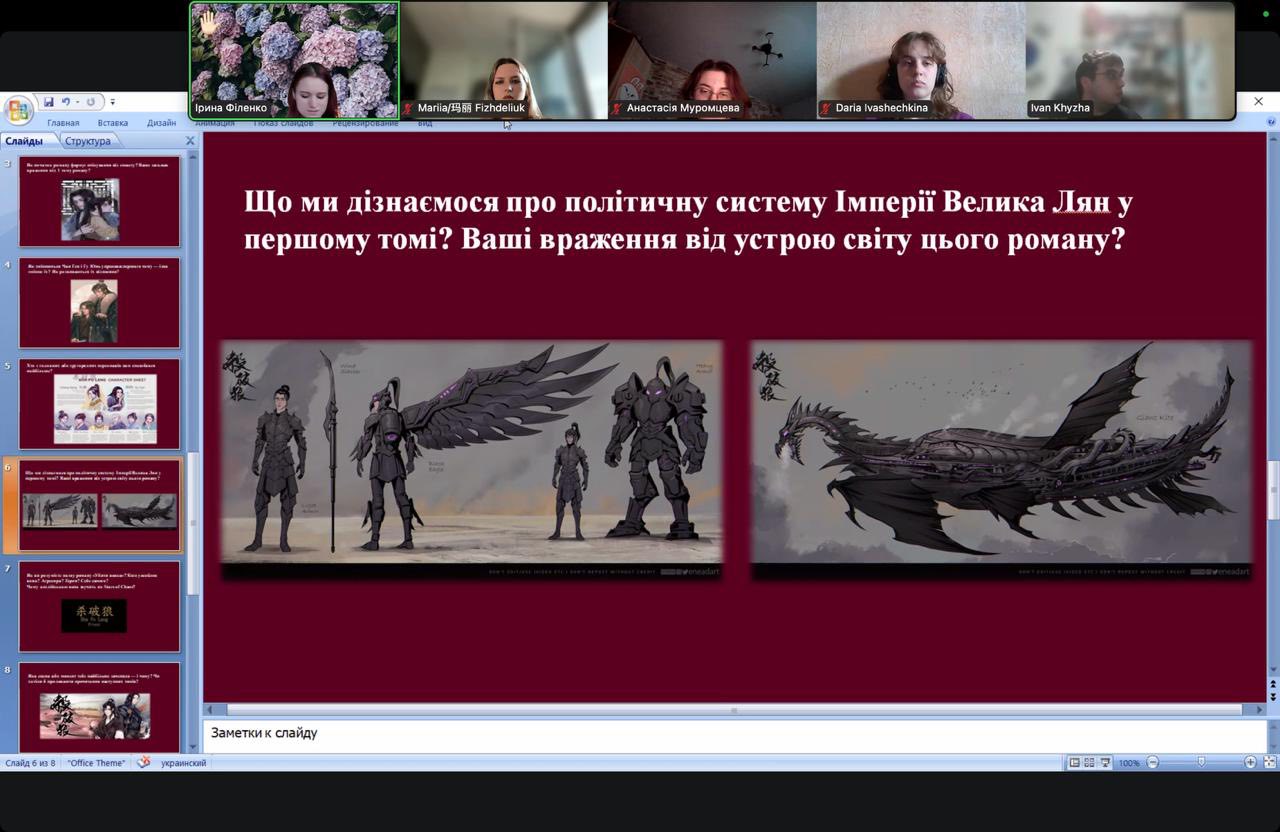The width and height of the screenshot is (1280, 832).
Task: Open the round Office button menu
Action: coord(18,109)
